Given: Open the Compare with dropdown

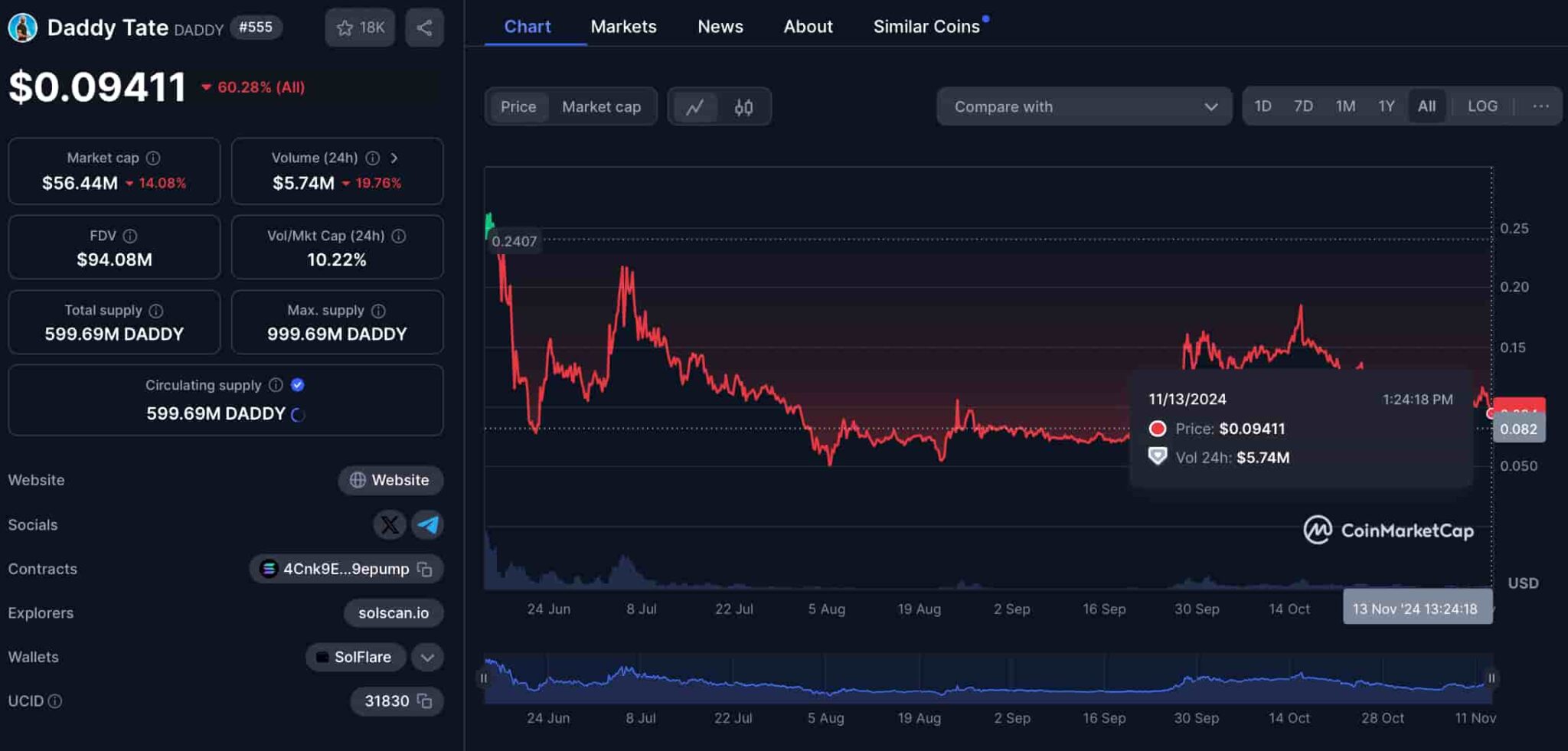Looking at the screenshot, I should point(1083,106).
